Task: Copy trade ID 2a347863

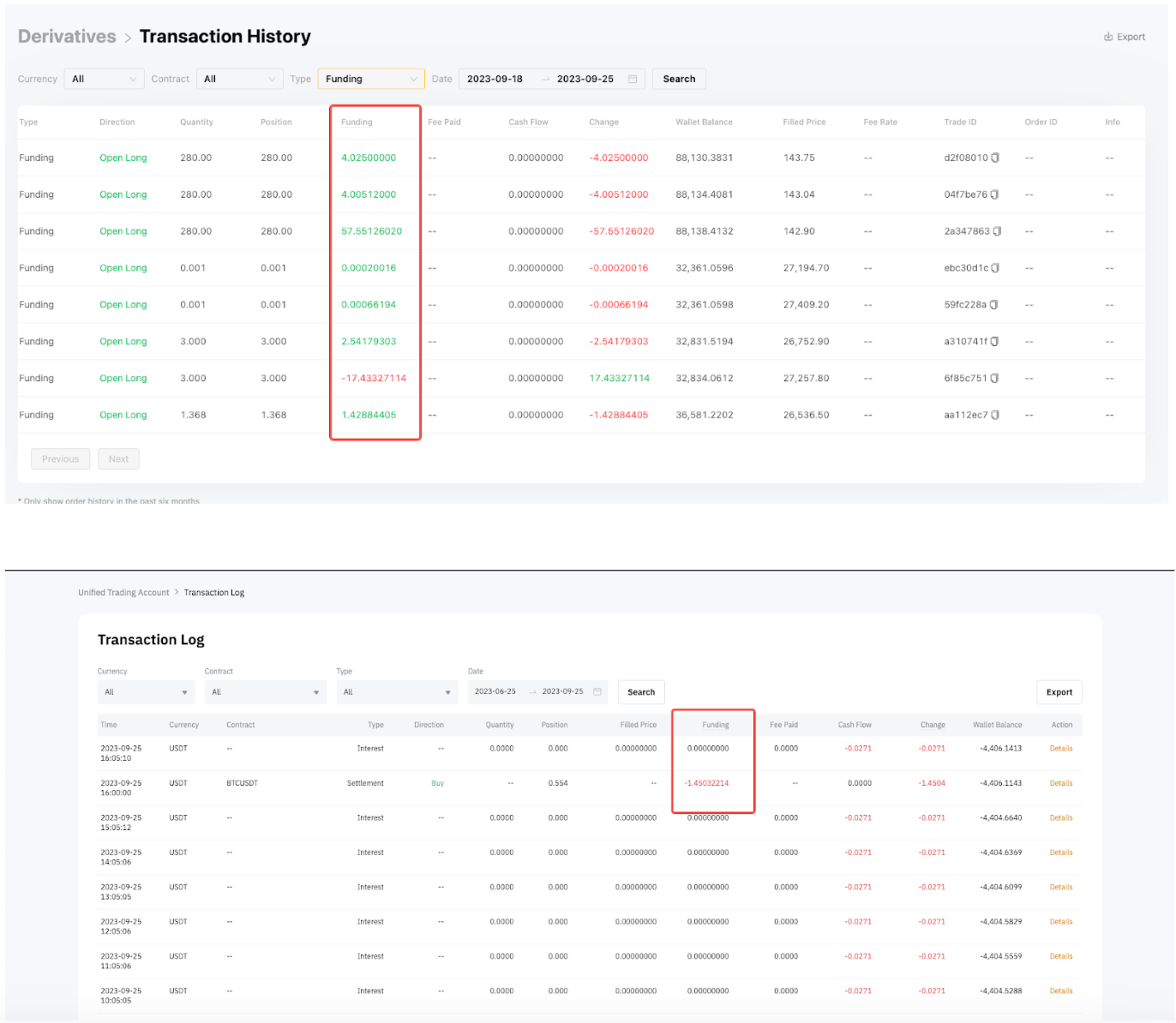Action: (997, 231)
